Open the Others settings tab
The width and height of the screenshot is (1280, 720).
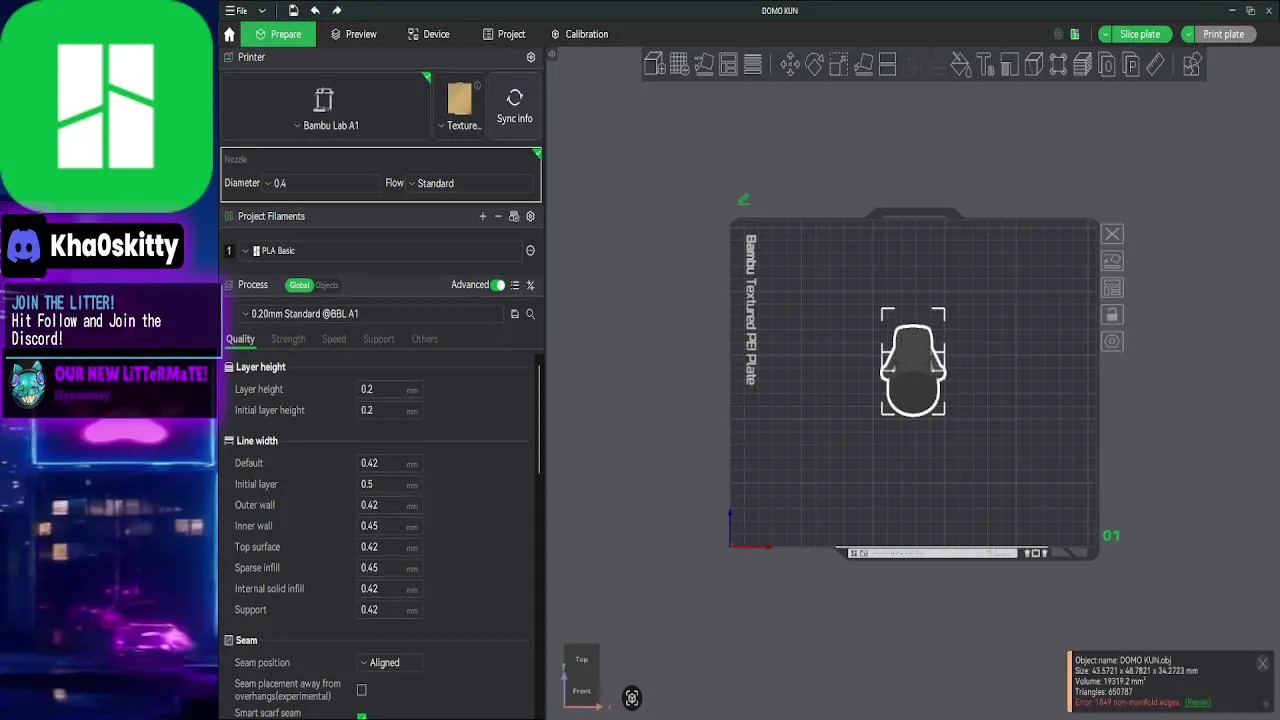(x=425, y=339)
